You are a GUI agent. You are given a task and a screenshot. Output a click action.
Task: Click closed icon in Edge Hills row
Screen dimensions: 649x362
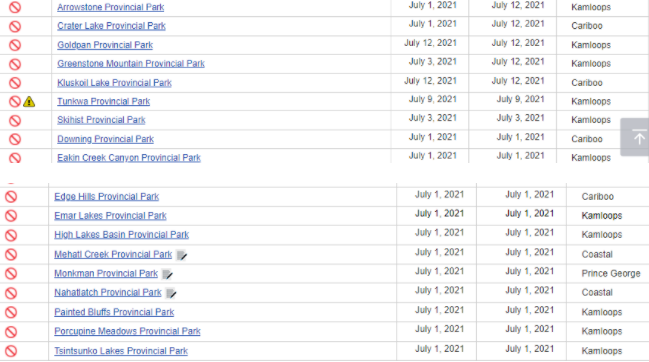tap(11, 197)
